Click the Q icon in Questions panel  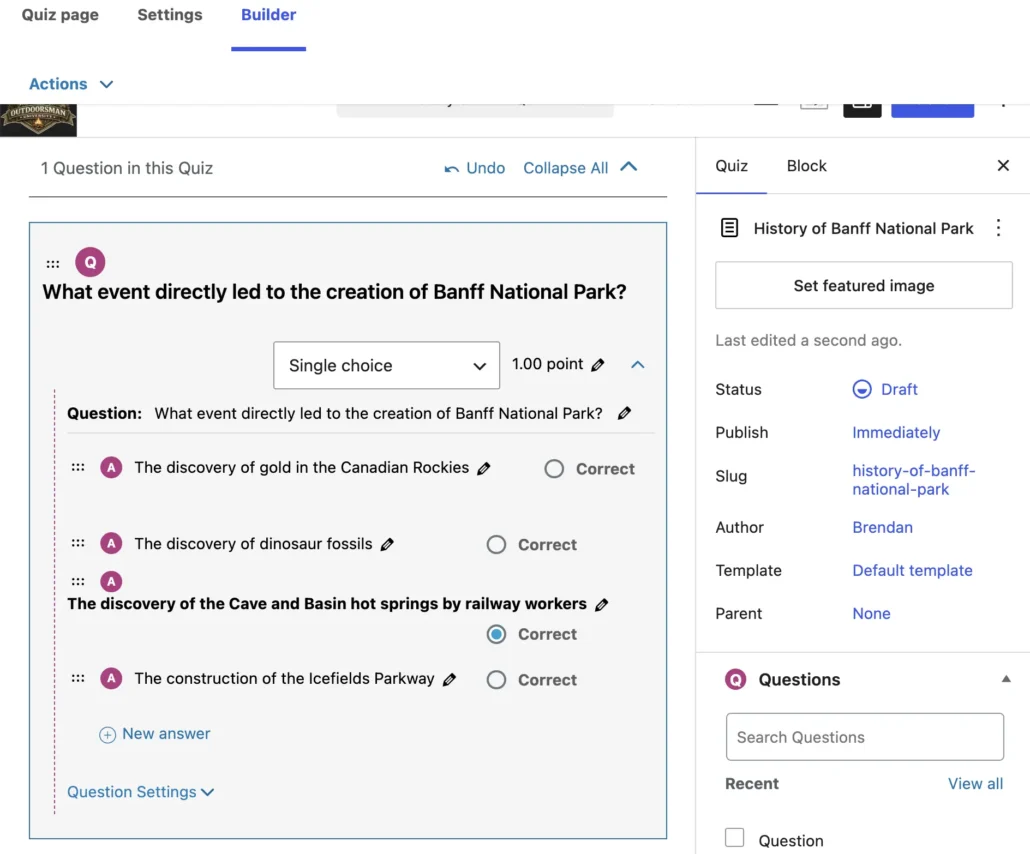click(x=735, y=679)
